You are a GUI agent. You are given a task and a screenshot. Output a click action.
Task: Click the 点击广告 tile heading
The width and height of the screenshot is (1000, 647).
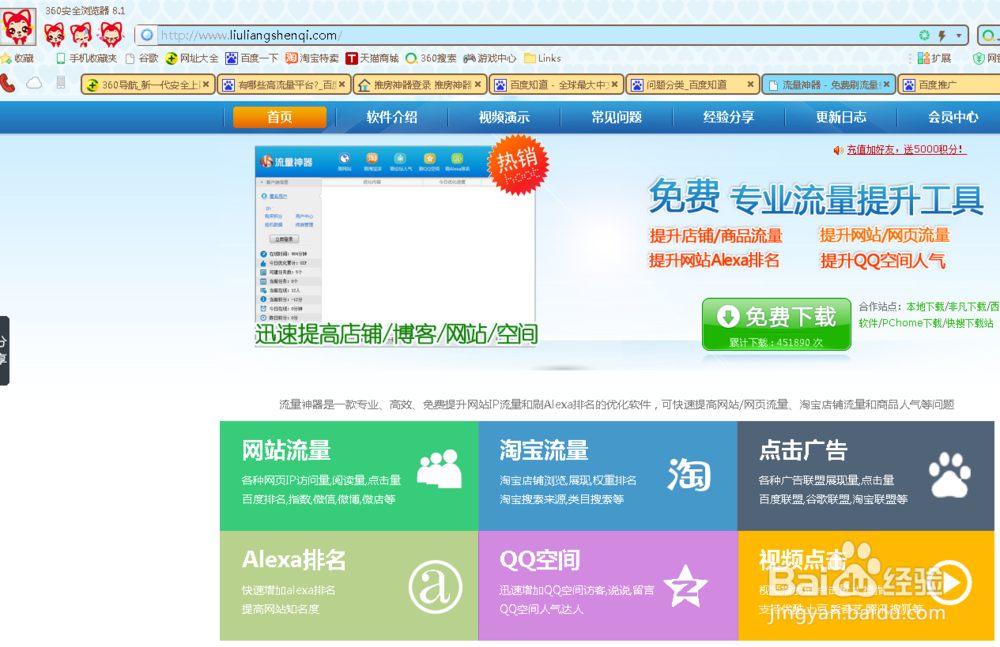(803, 450)
